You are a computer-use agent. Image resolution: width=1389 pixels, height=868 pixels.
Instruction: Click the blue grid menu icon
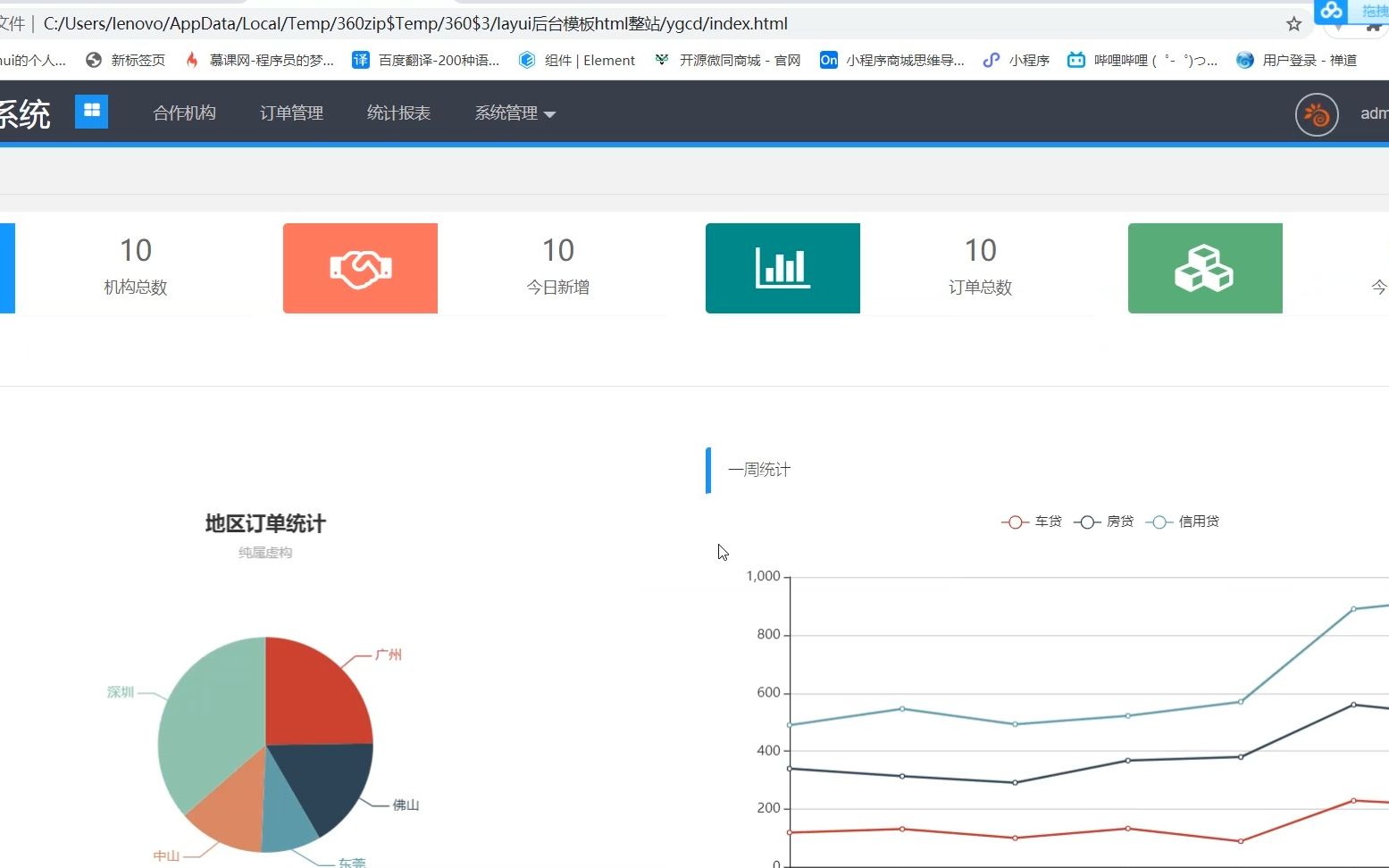91,112
